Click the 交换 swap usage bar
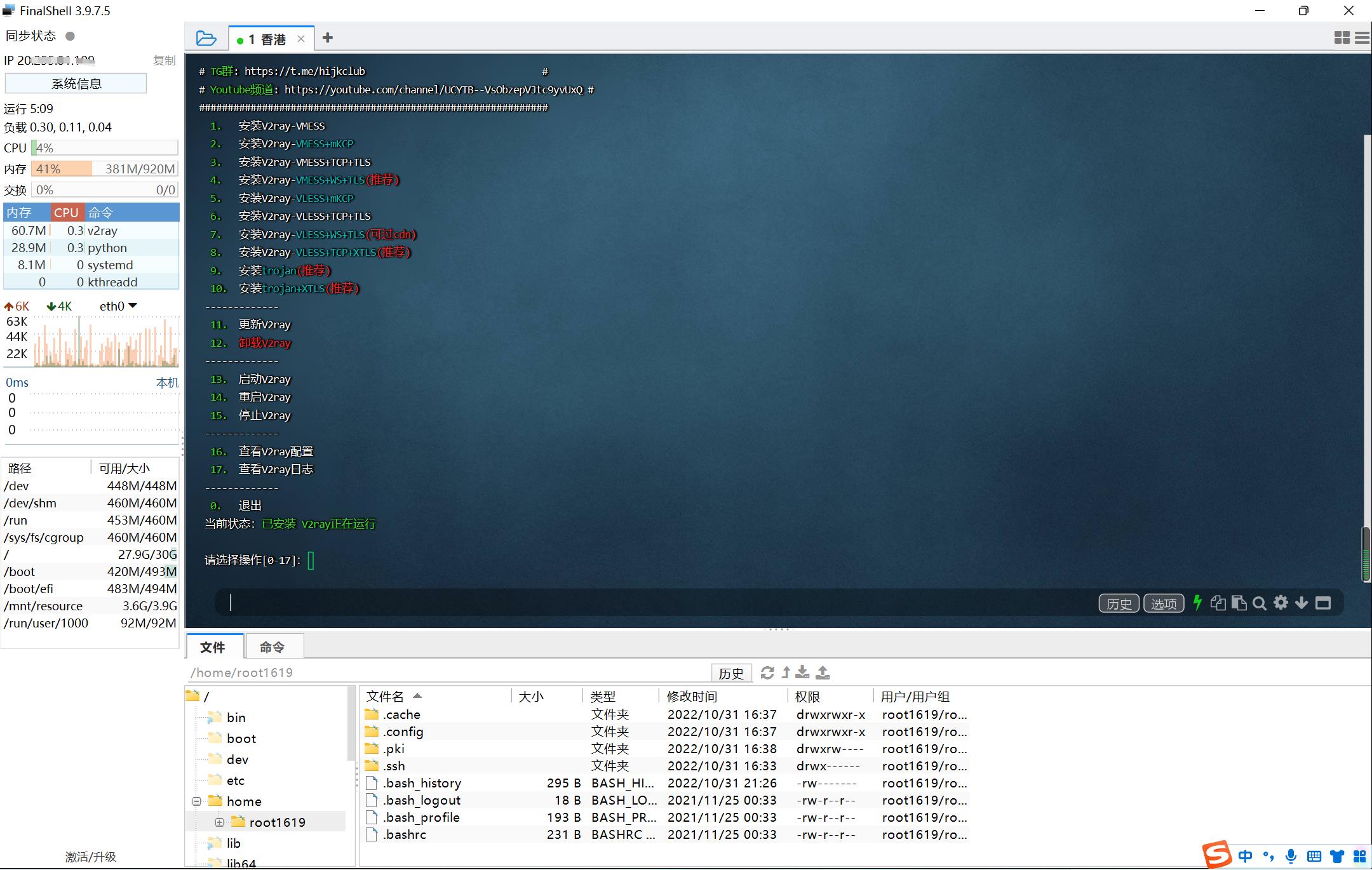Image resolution: width=1372 pixels, height=870 pixels. pyautogui.click(x=105, y=190)
